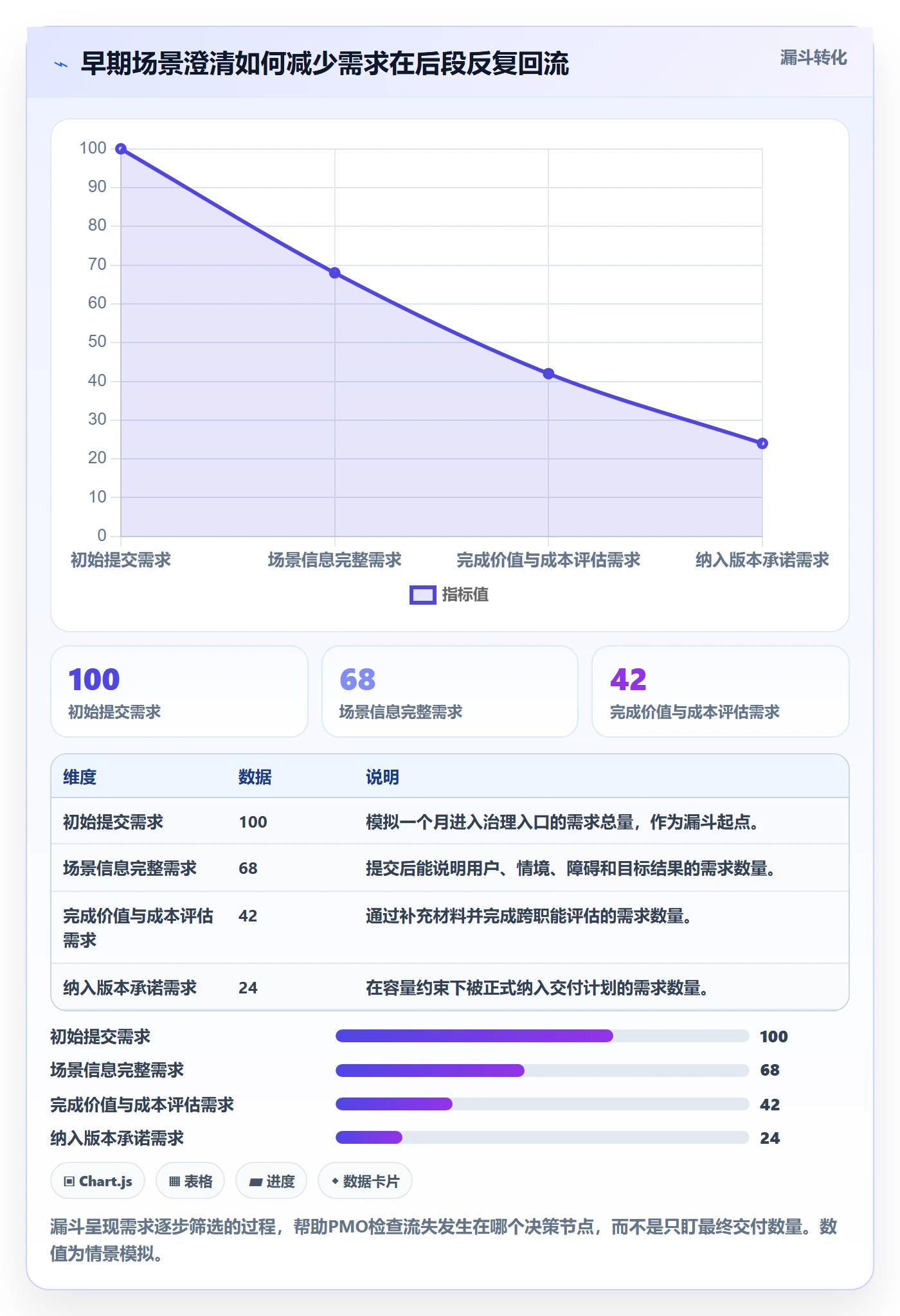Select the data card showing 68
This screenshot has height=1316, width=900.
450,691
